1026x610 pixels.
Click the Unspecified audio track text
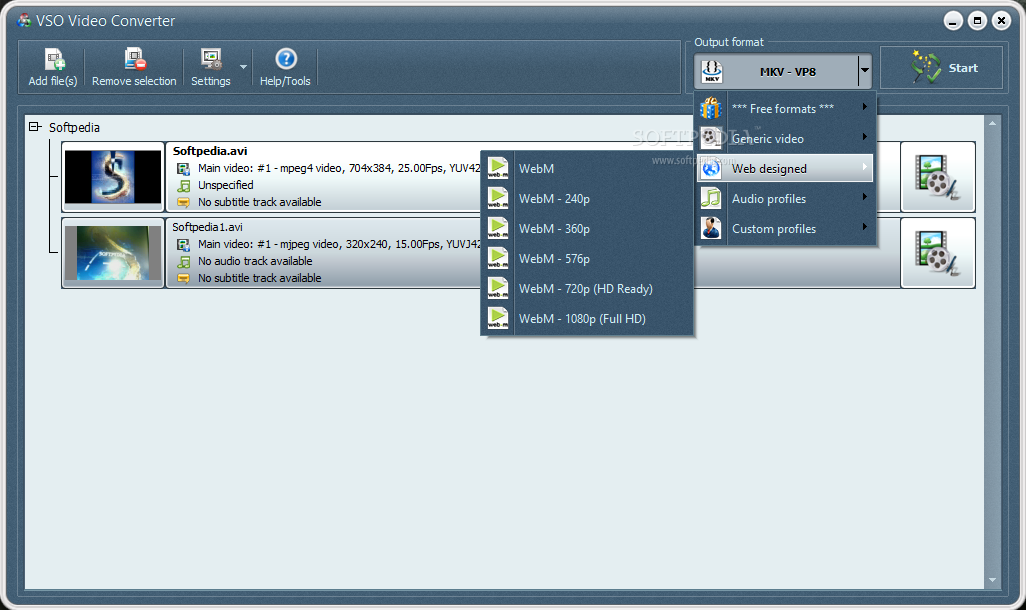(x=226, y=185)
